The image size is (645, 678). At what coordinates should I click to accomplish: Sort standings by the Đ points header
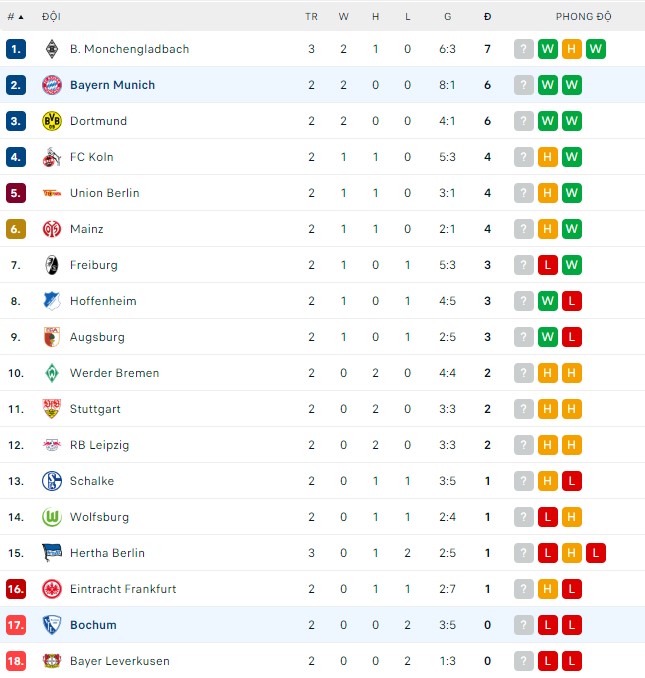click(487, 17)
